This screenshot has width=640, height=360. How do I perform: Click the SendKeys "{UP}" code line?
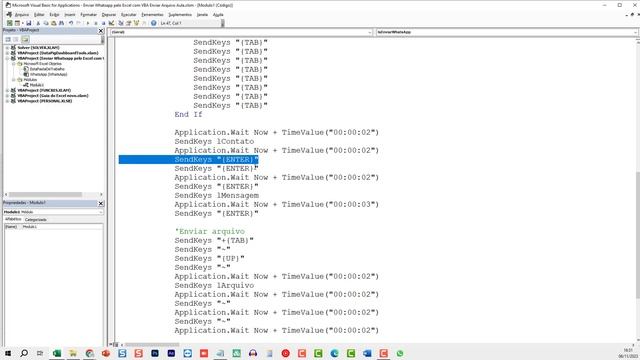click(209, 258)
